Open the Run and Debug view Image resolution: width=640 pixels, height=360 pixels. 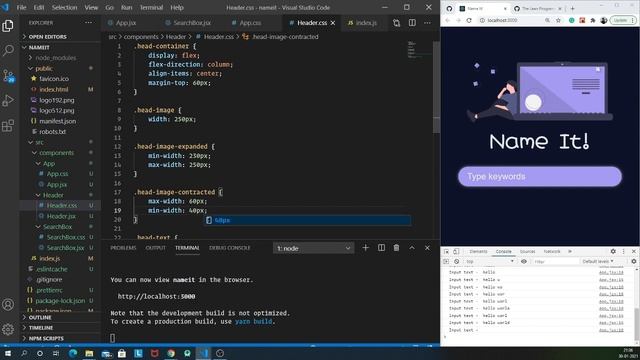pos(8,100)
